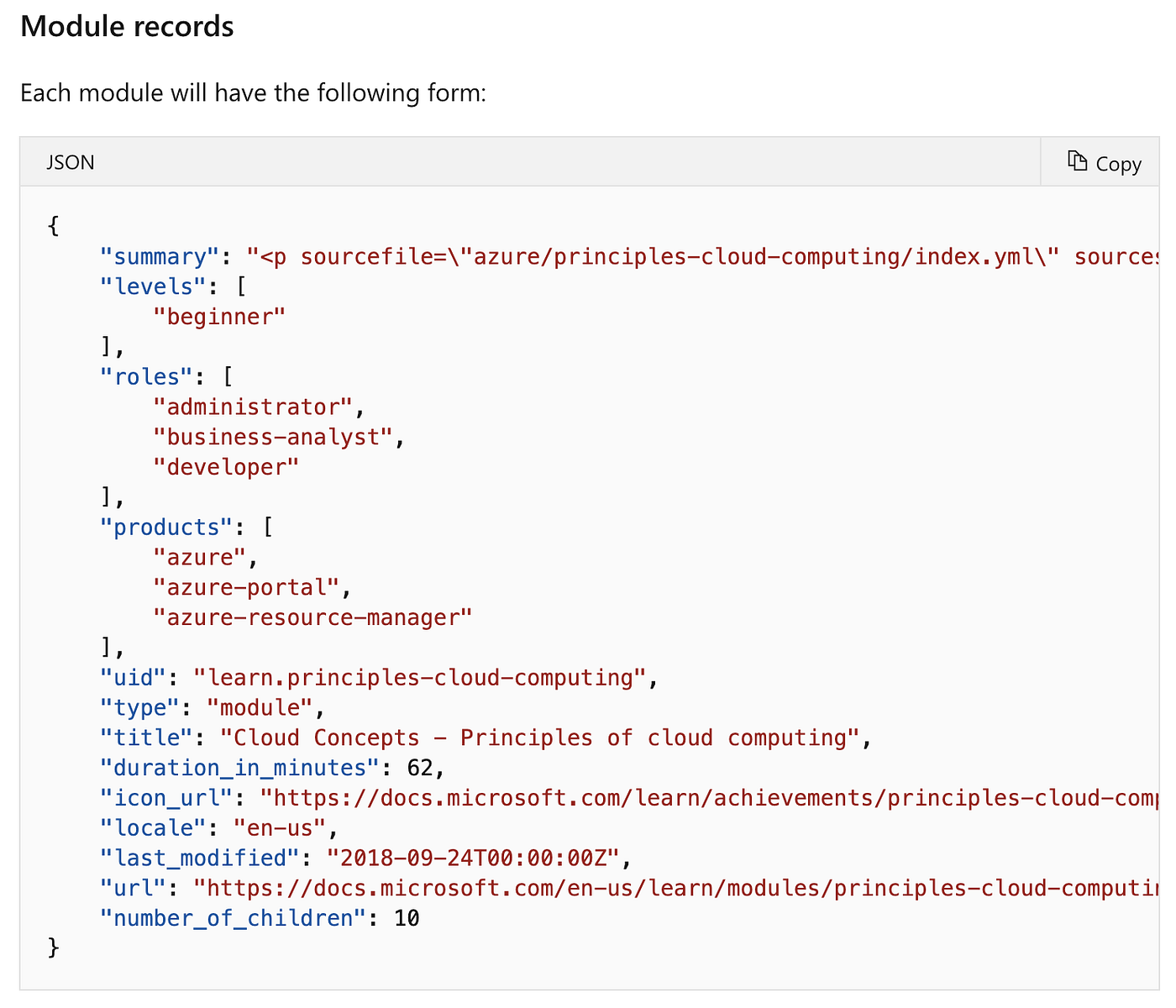Click the "Module records" heading
The height and width of the screenshot is (1008, 1176).
point(126,26)
